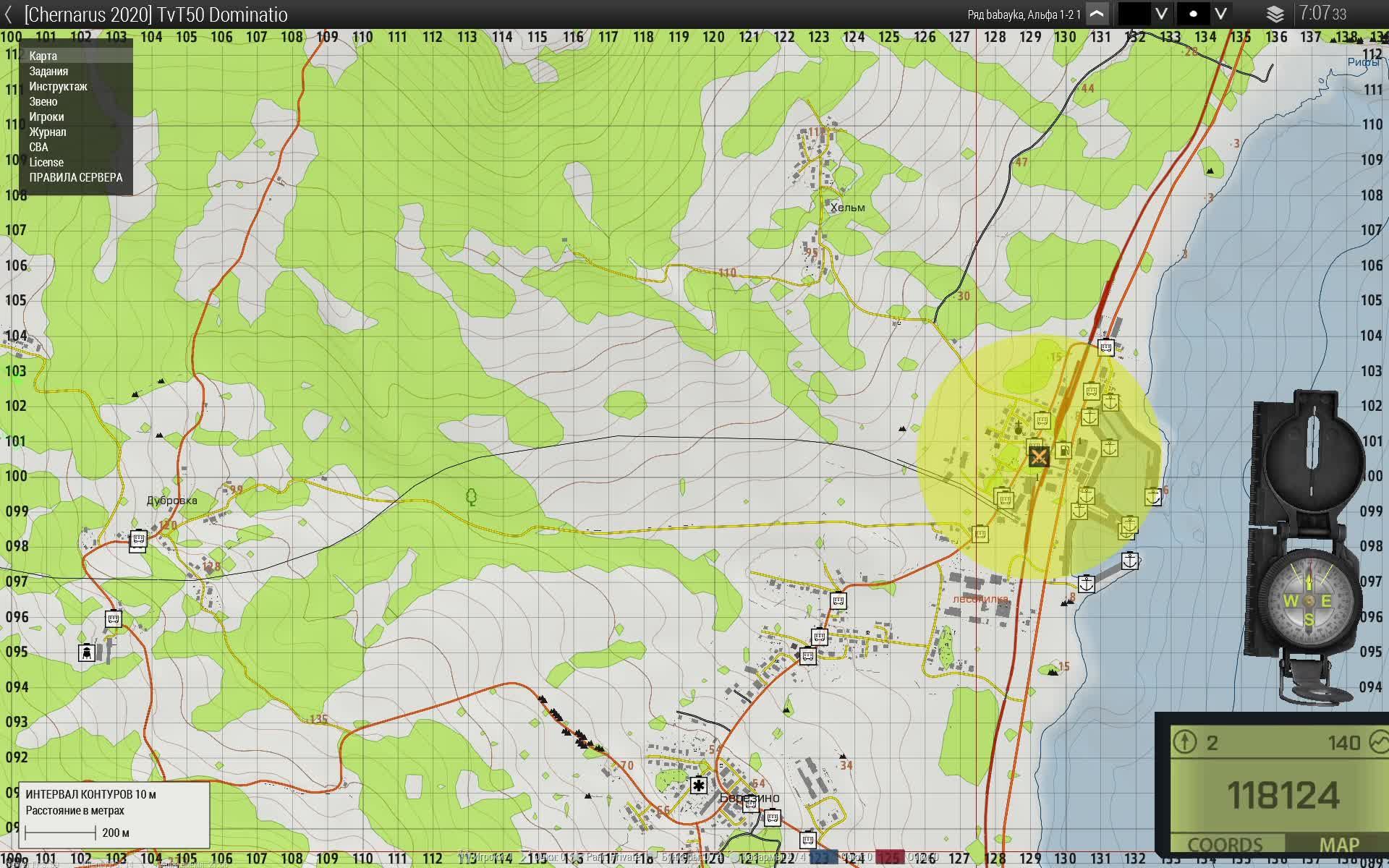Open the Задания menu item
The image size is (1389, 868).
click(48, 71)
